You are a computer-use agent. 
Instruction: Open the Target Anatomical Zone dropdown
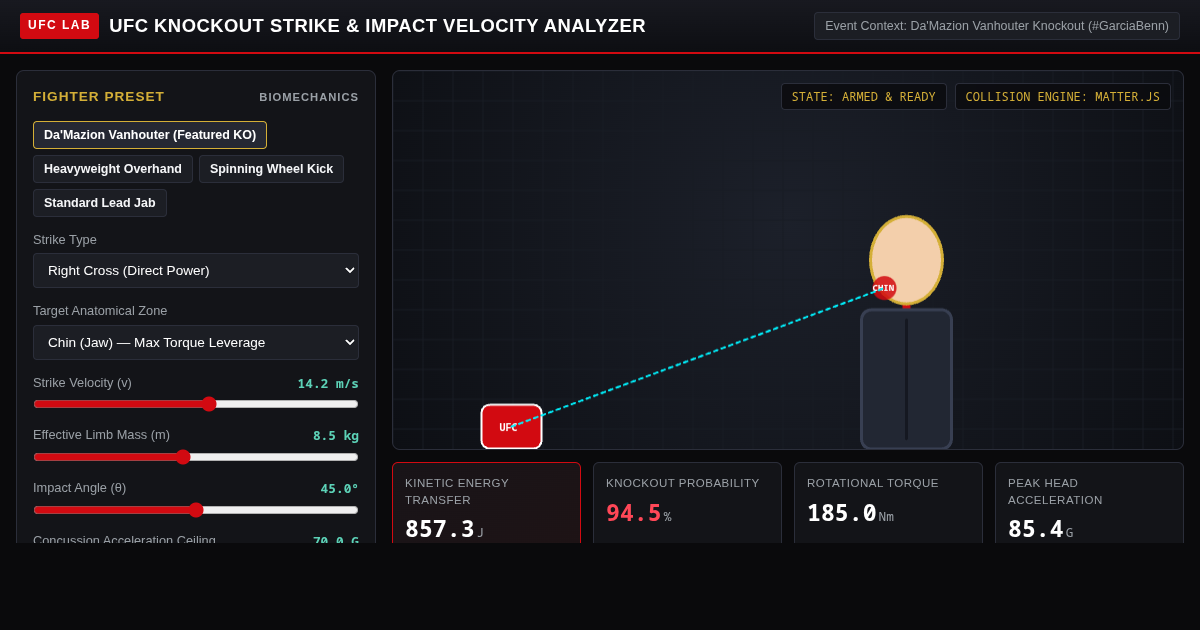click(x=196, y=342)
